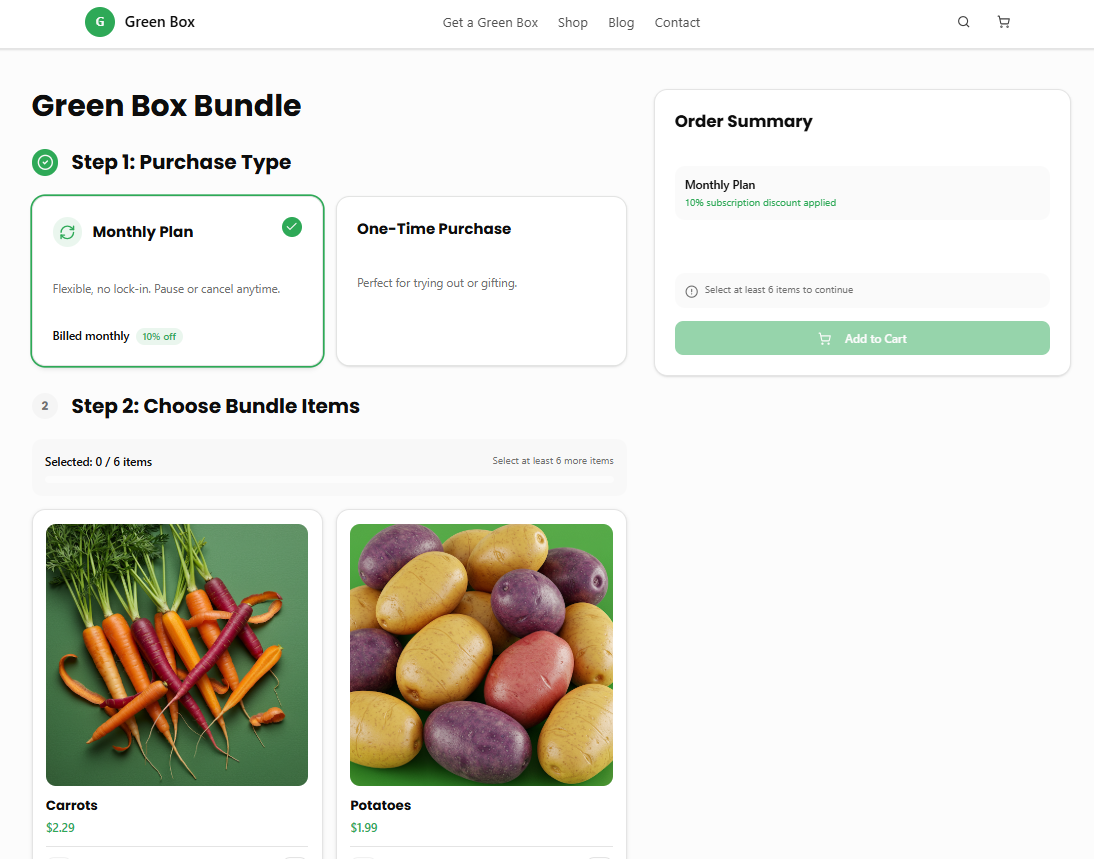Click the Potatoes product image
This screenshot has height=859, width=1094.
coord(481,655)
